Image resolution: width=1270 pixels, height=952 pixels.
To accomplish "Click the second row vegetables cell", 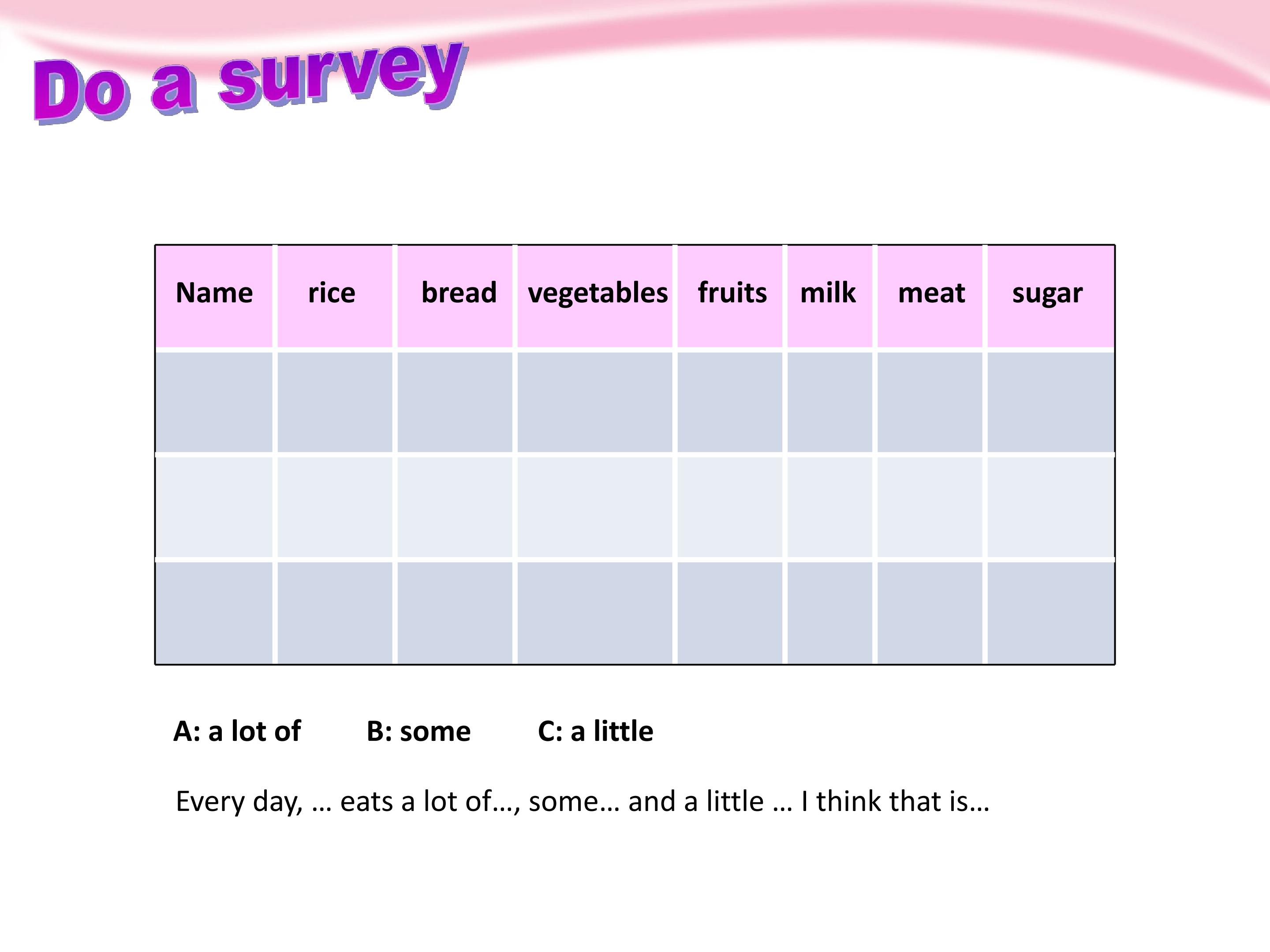I will click(595, 507).
